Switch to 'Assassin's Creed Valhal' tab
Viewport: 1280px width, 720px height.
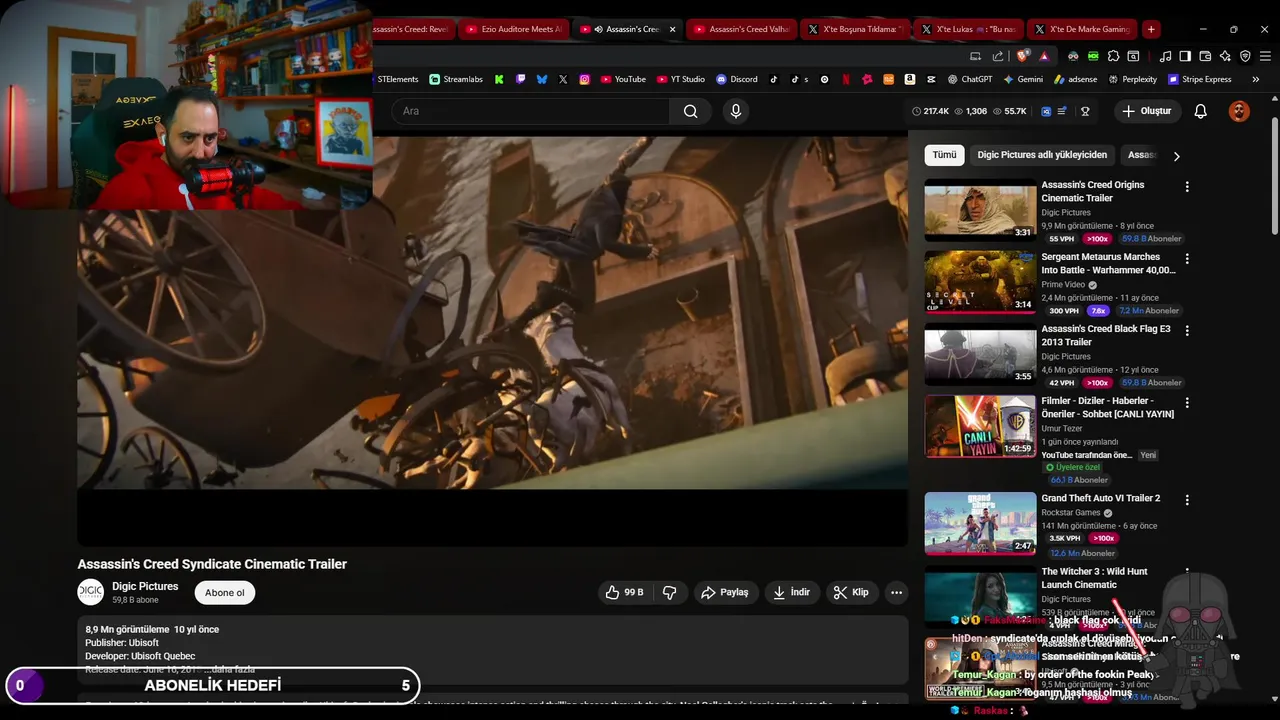coord(742,29)
